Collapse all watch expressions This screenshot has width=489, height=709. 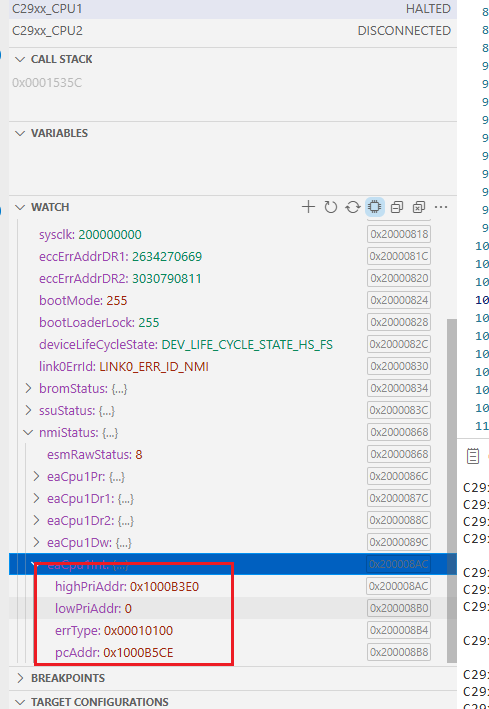(x=397, y=207)
